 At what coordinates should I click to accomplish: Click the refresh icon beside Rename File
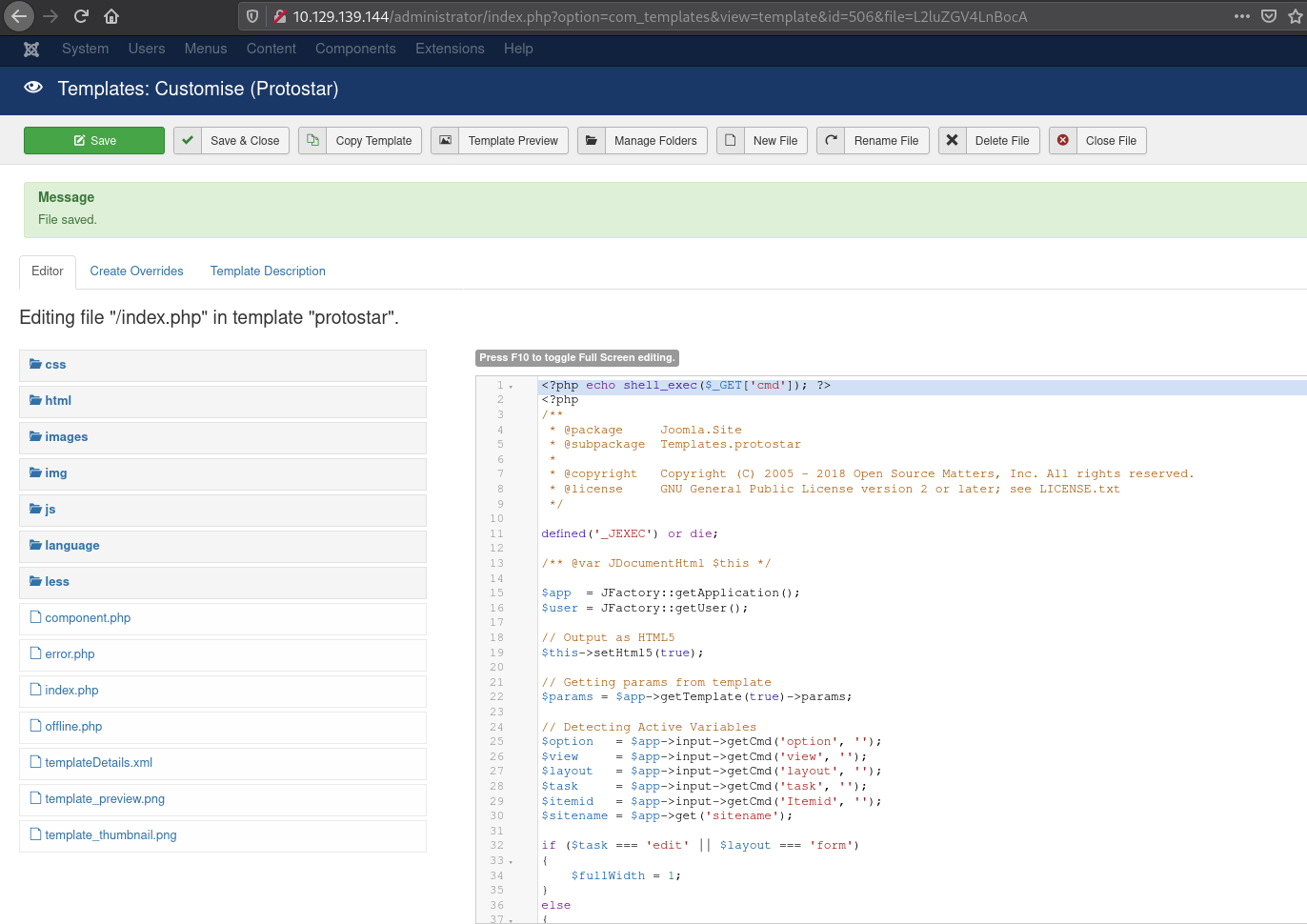[831, 140]
